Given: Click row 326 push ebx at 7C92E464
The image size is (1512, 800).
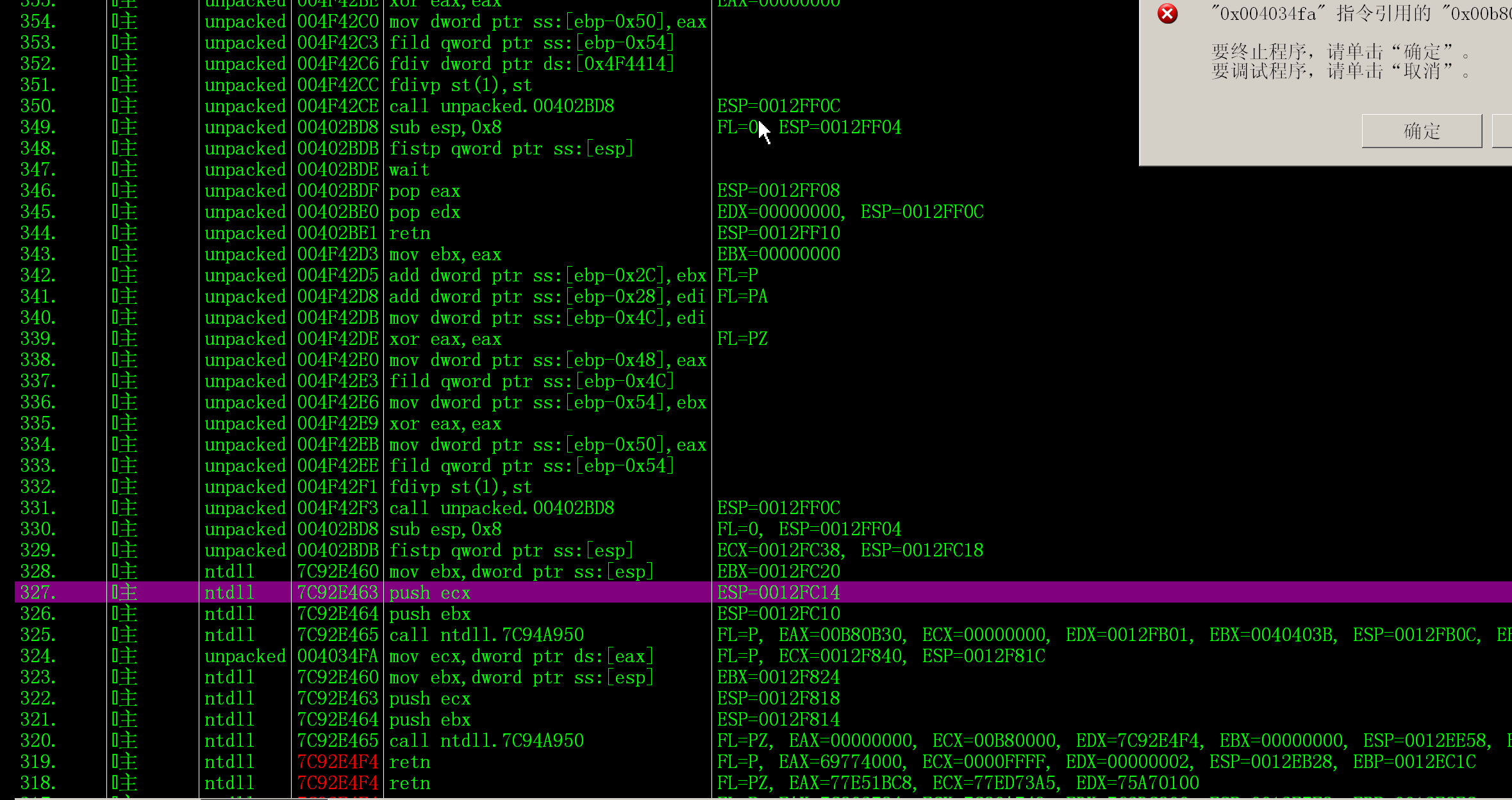Looking at the screenshot, I should 763,614.
